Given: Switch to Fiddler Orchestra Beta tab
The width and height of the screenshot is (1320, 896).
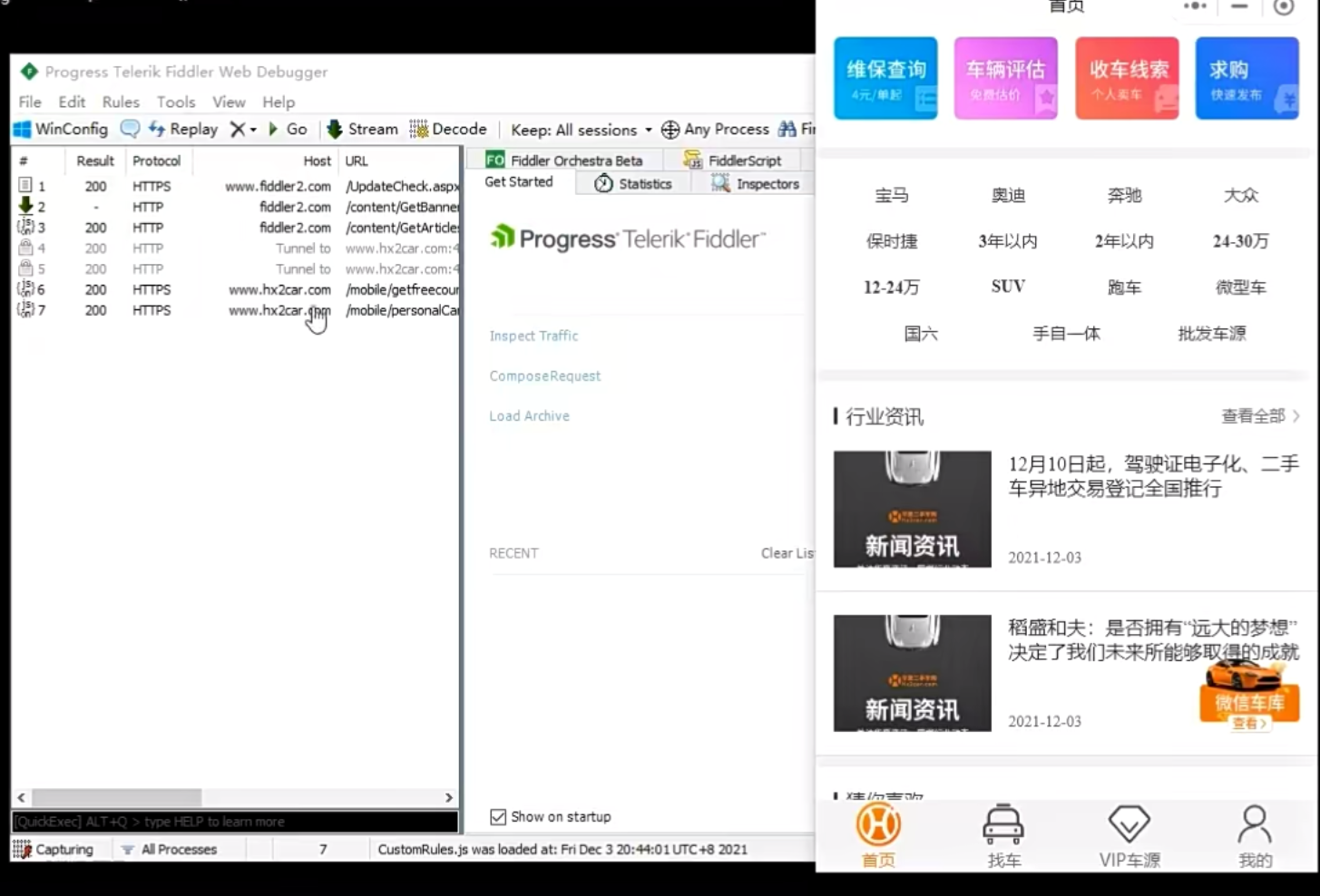Looking at the screenshot, I should [564, 160].
